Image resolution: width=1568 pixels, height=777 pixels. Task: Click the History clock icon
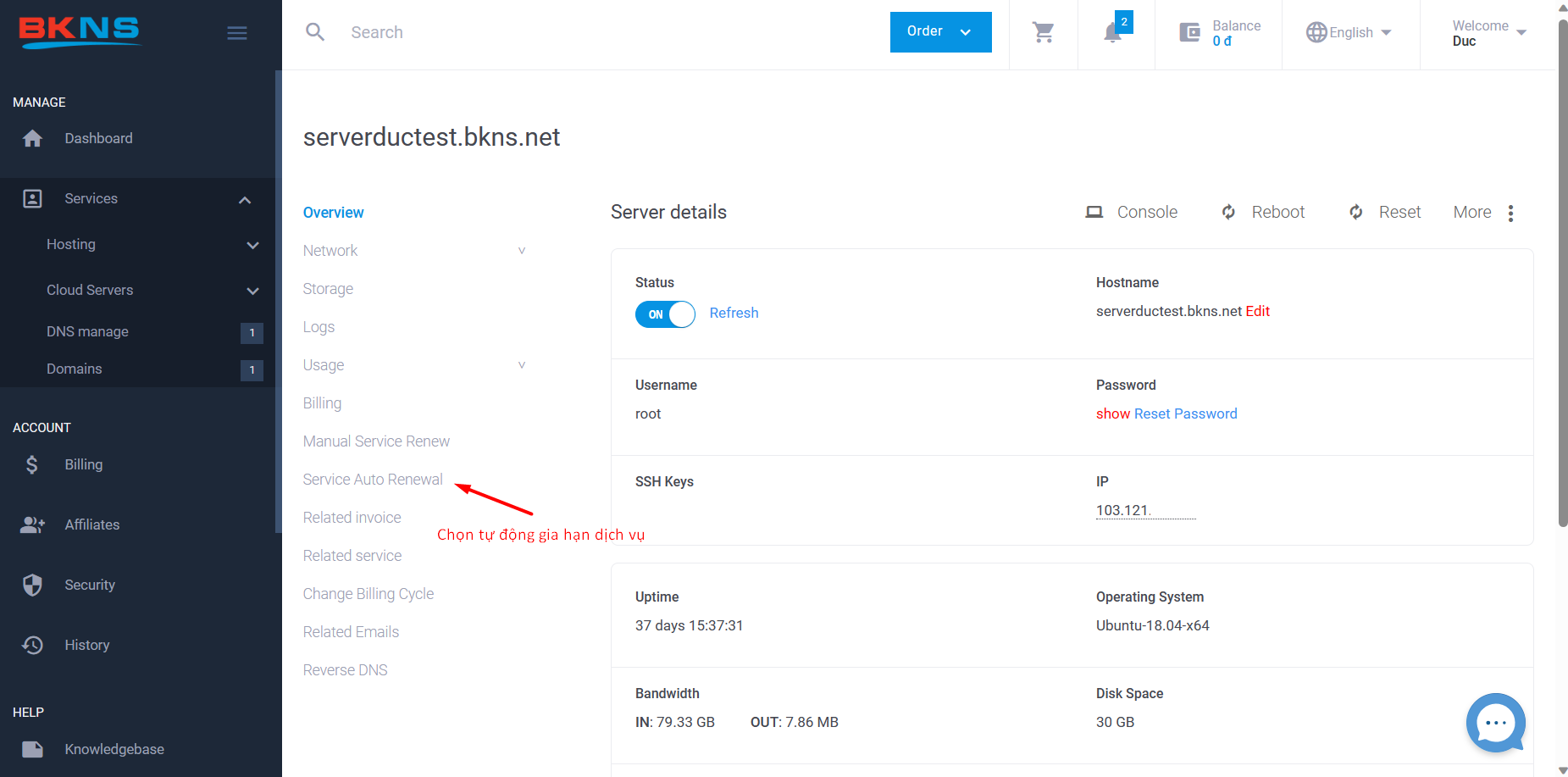point(32,645)
